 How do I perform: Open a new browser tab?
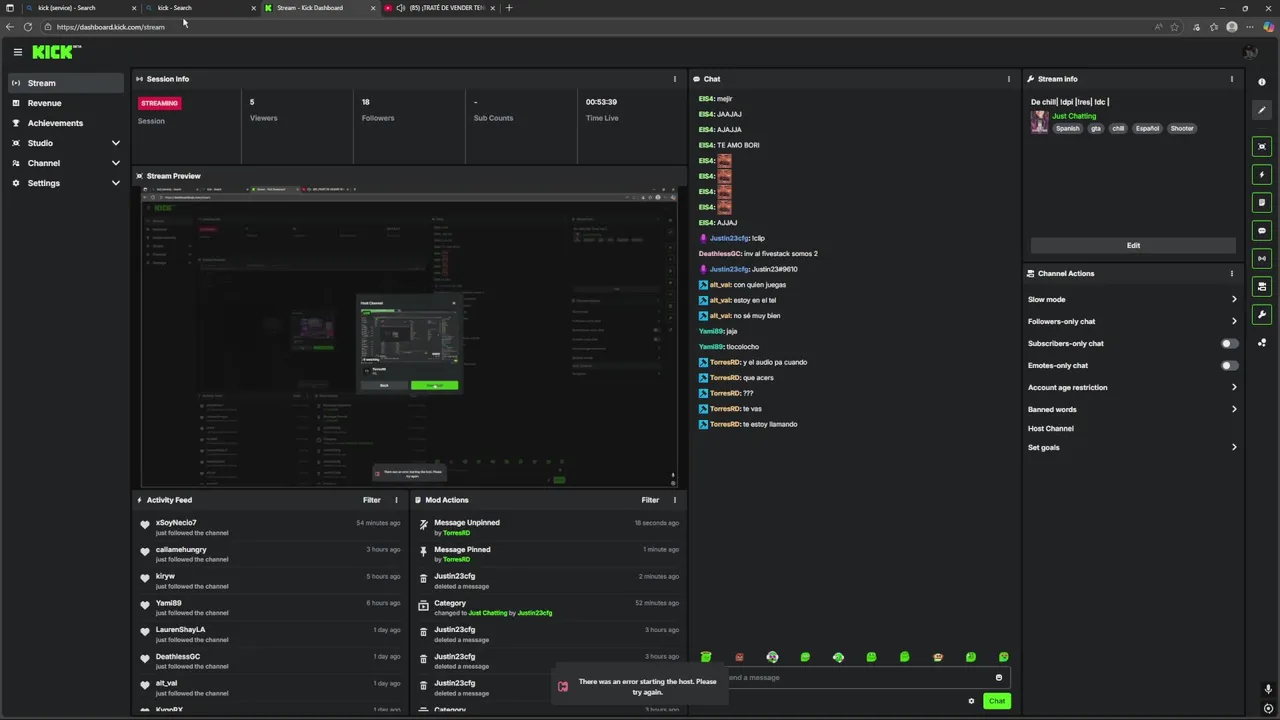(509, 8)
